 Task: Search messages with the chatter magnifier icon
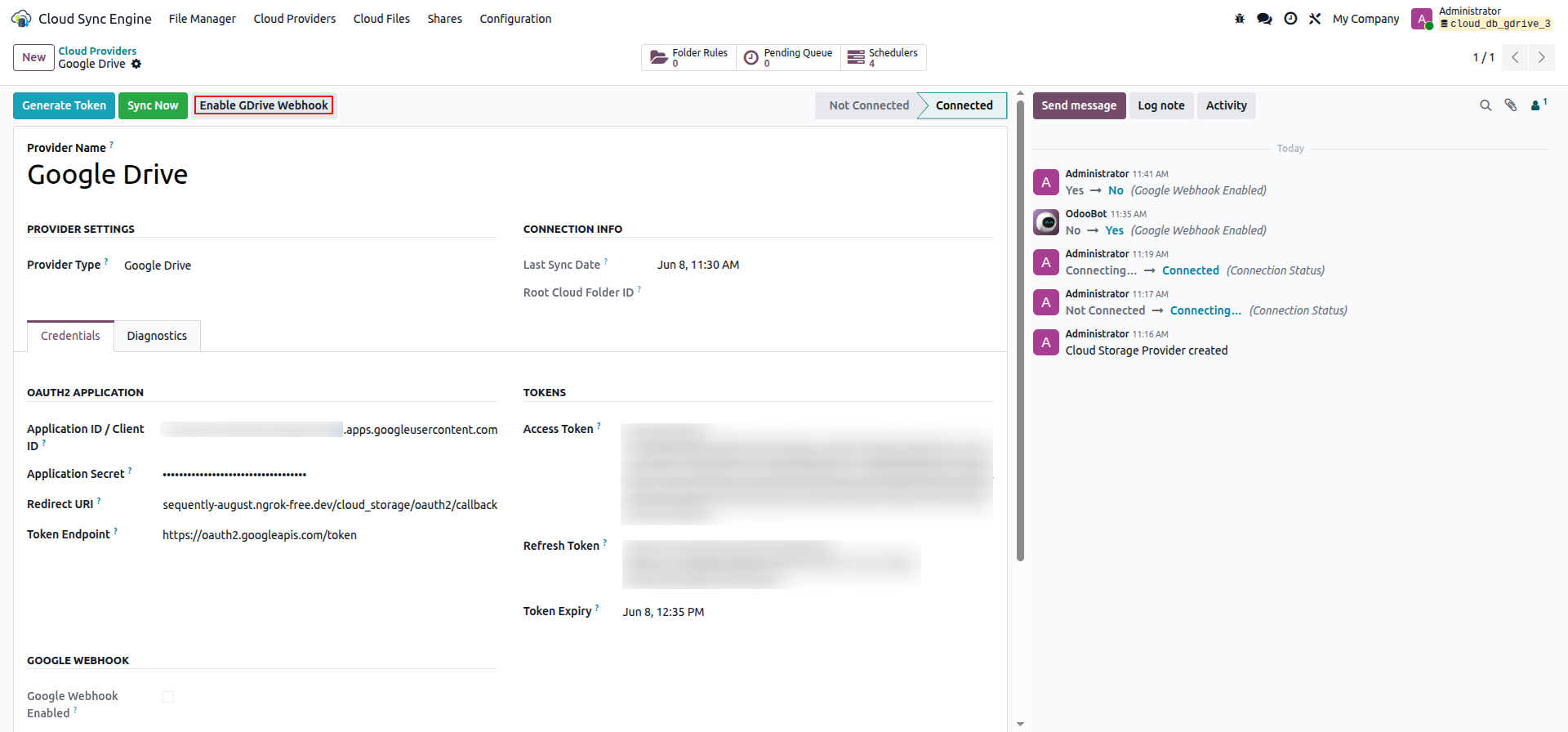pyautogui.click(x=1486, y=105)
